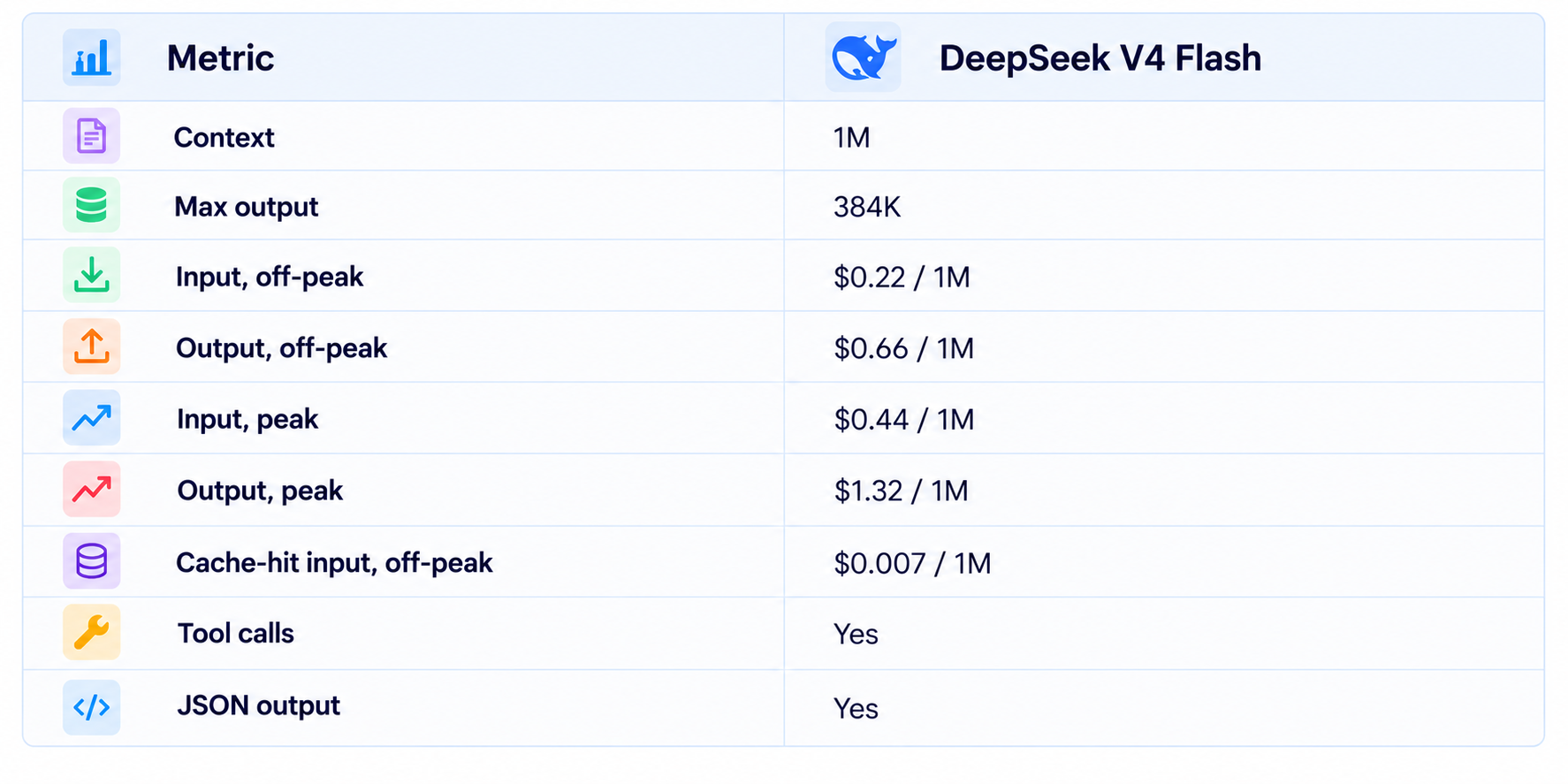Click the Output, peak label
1568x784 pixels.
tap(260, 491)
